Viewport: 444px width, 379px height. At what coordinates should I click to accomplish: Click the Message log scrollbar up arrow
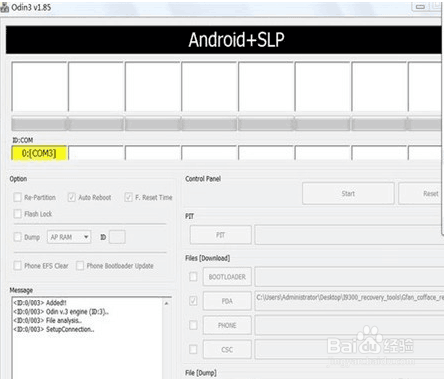pyautogui.click(x=166, y=303)
